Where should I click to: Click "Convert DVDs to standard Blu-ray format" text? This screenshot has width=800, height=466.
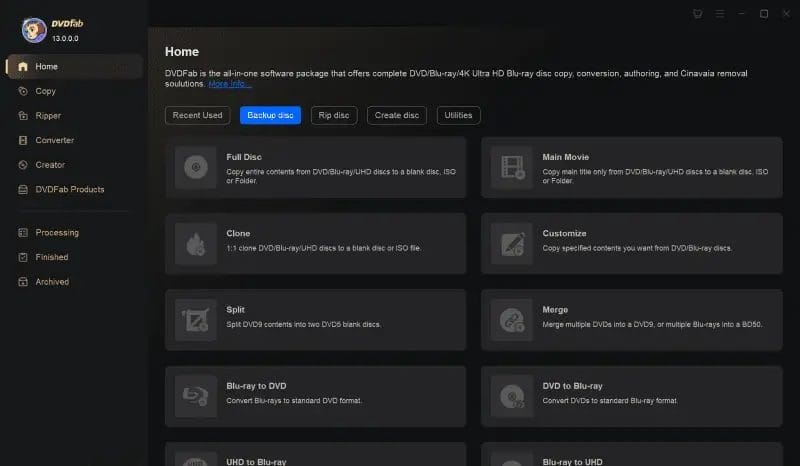610,401
